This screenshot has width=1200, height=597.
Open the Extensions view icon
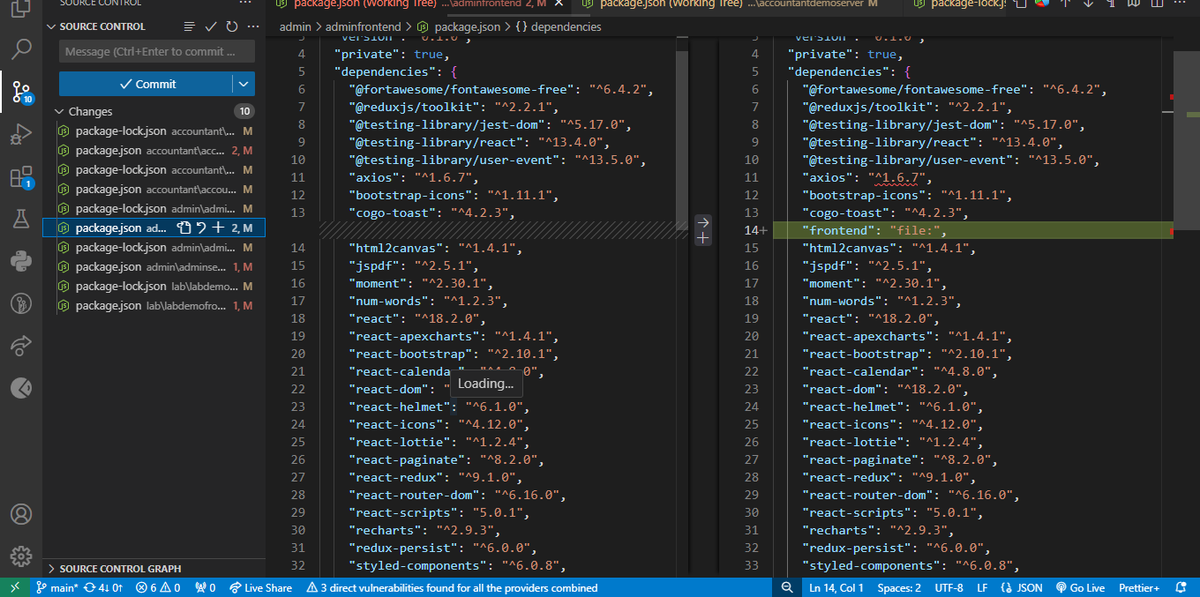(x=23, y=178)
